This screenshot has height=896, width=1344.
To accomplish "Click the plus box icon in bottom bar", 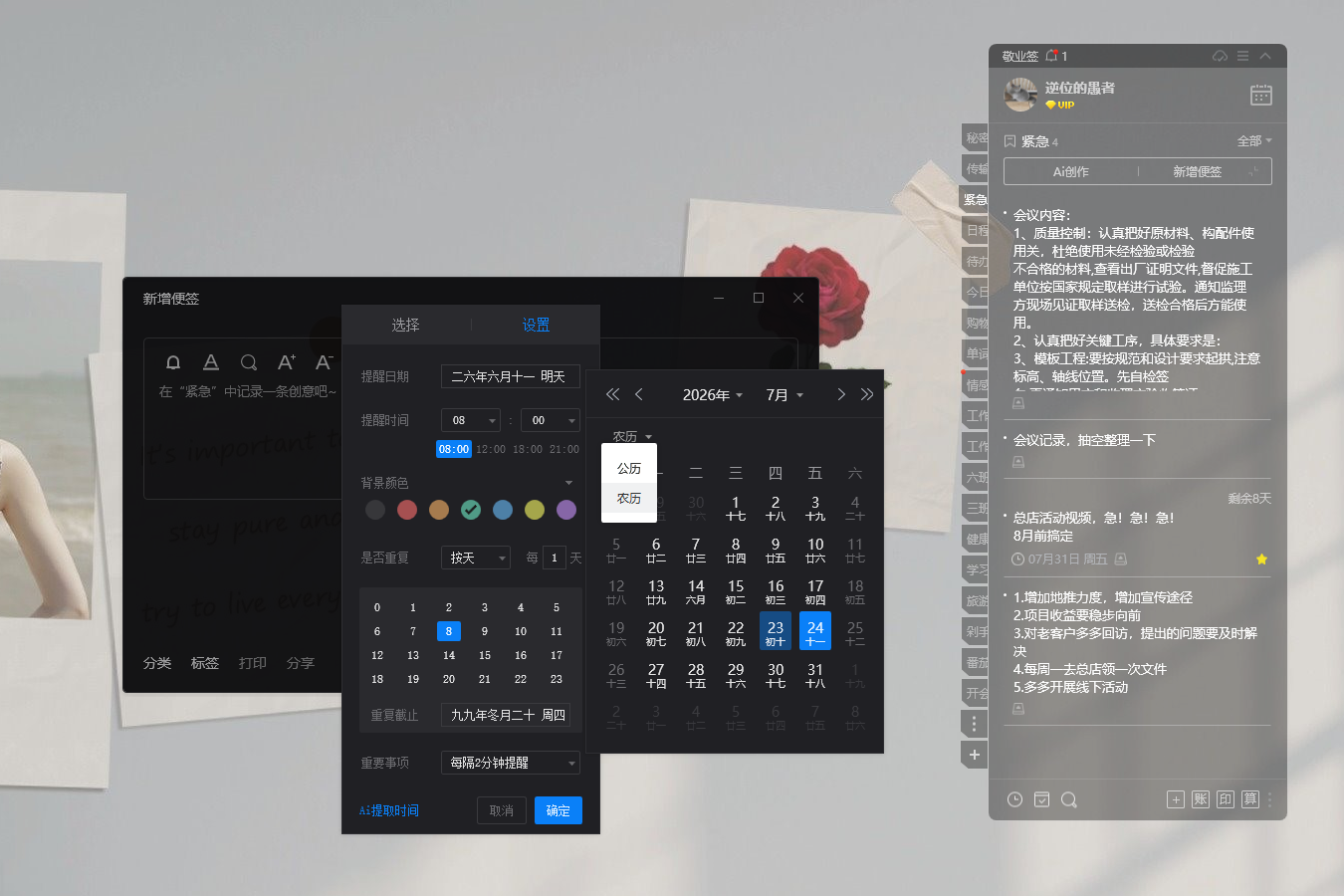I will click(x=1176, y=799).
